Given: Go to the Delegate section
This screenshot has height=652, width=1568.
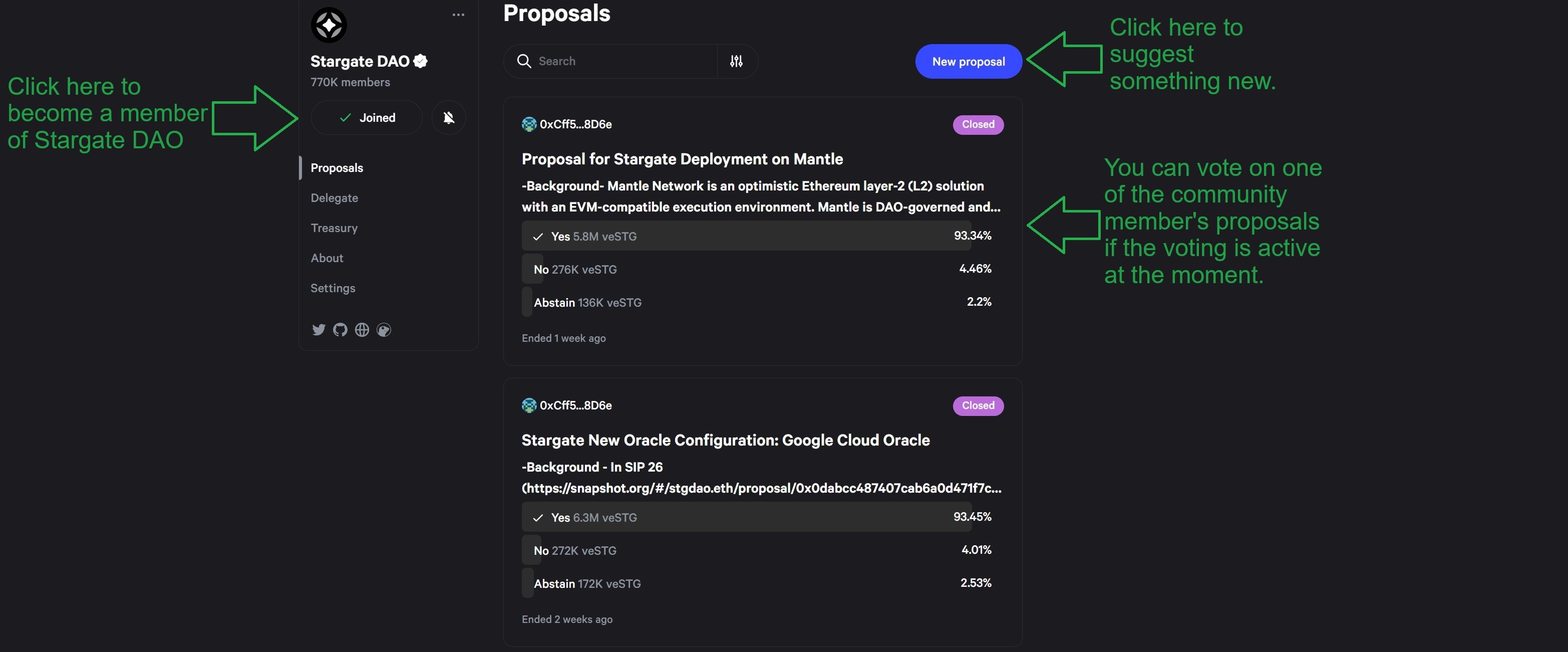Looking at the screenshot, I should [x=334, y=198].
